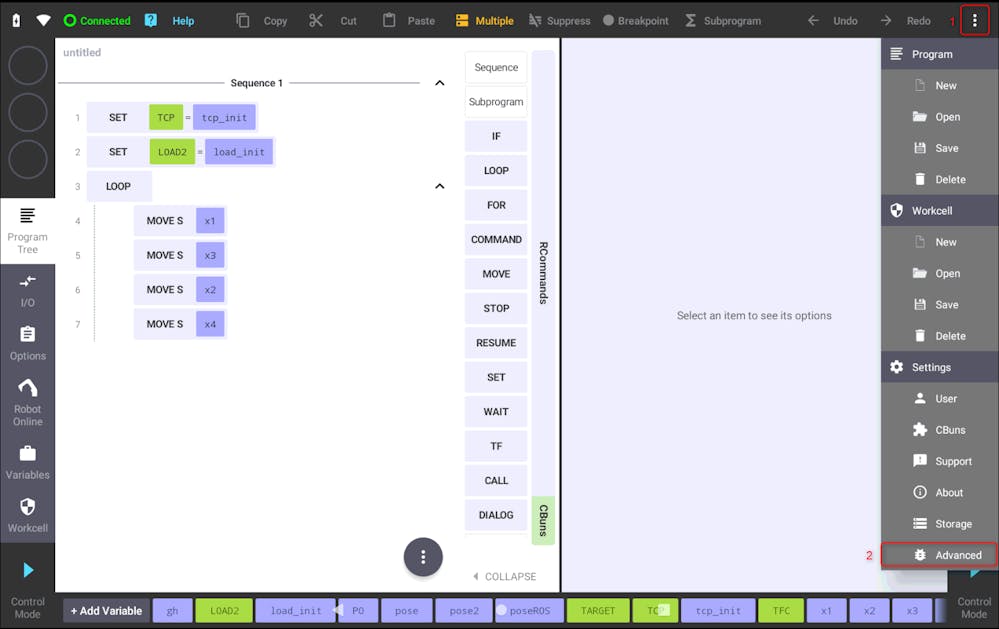Click the Cut scissors icon
The height and width of the screenshot is (629, 999).
316,20
